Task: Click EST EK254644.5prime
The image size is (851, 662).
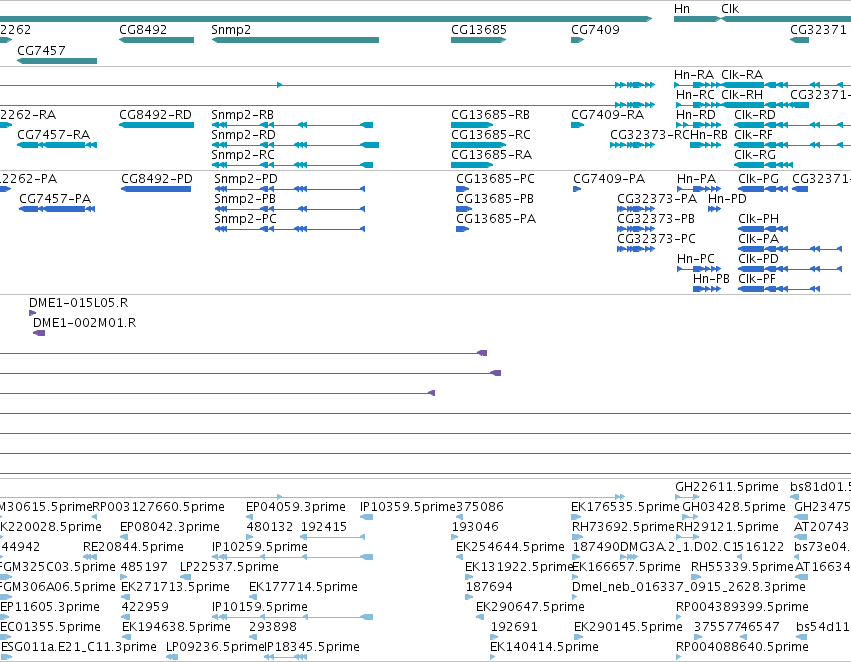Action: 510,547
